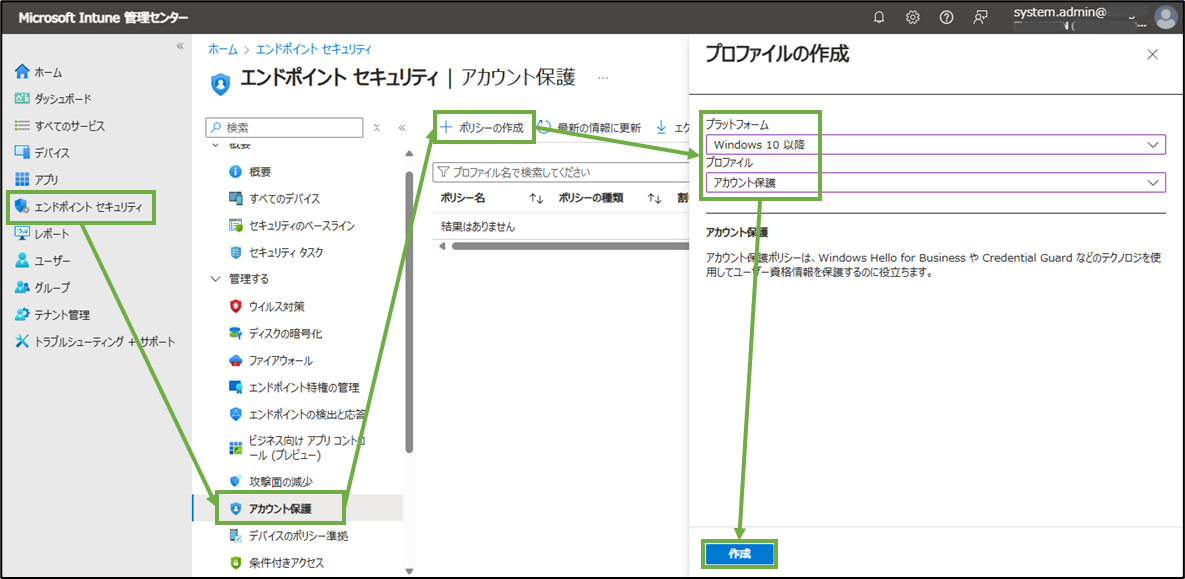
Task: Focus the 検索 box in submenu
Action: 284,128
